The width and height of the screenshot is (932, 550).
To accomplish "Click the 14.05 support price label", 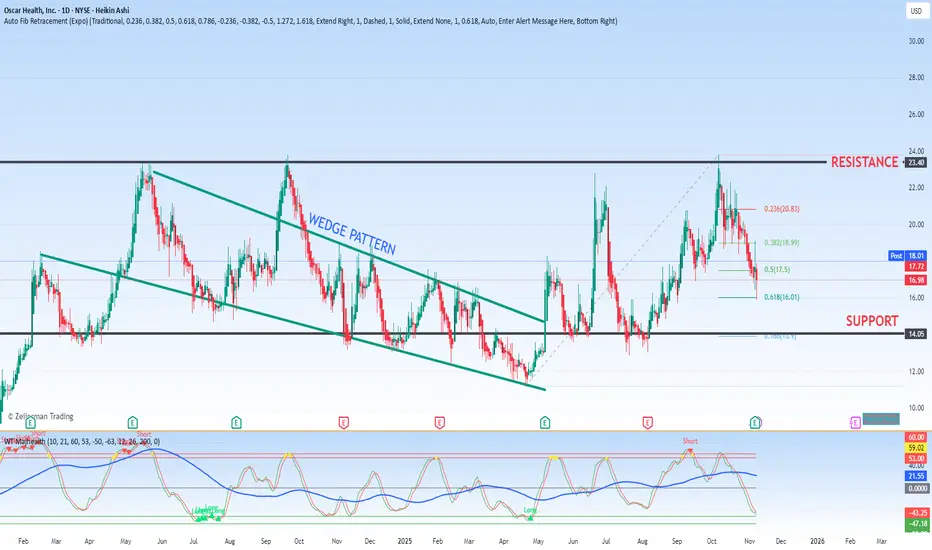I will [x=916, y=334].
